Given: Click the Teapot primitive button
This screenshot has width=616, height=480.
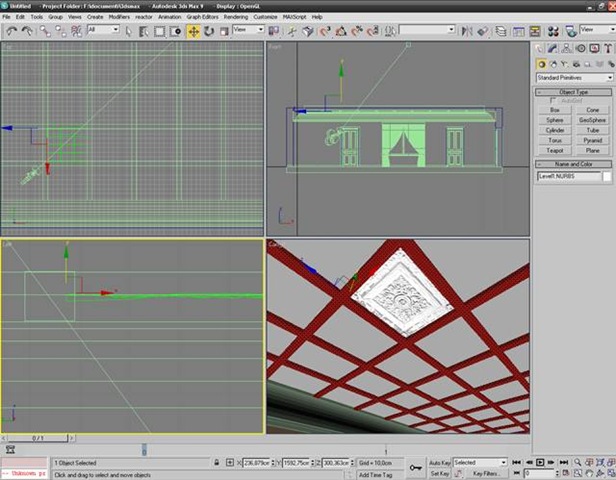Looking at the screenshot, I should 555,151.
